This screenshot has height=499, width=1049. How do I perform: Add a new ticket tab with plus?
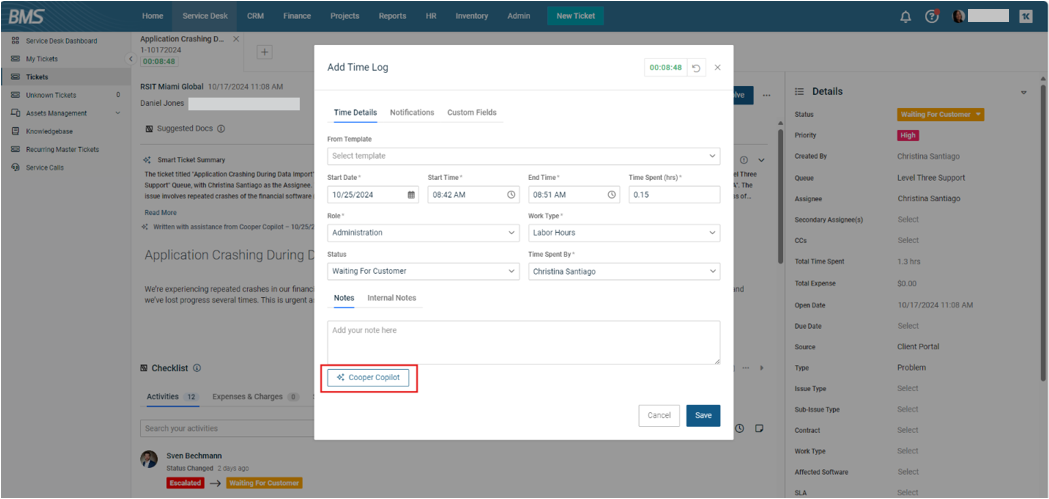pyautogui.click(x=265, y=52)
